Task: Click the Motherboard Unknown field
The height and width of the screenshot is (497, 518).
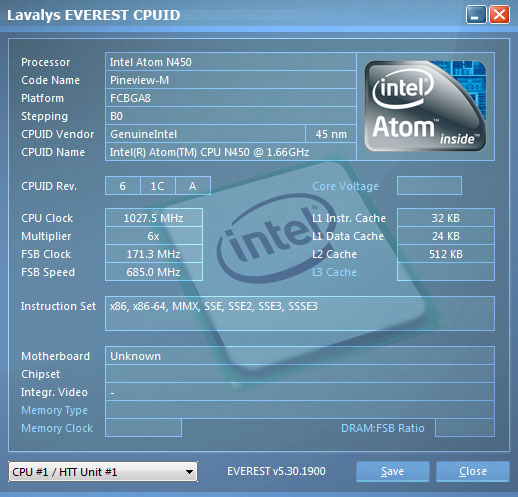Action: click(300, 356)
